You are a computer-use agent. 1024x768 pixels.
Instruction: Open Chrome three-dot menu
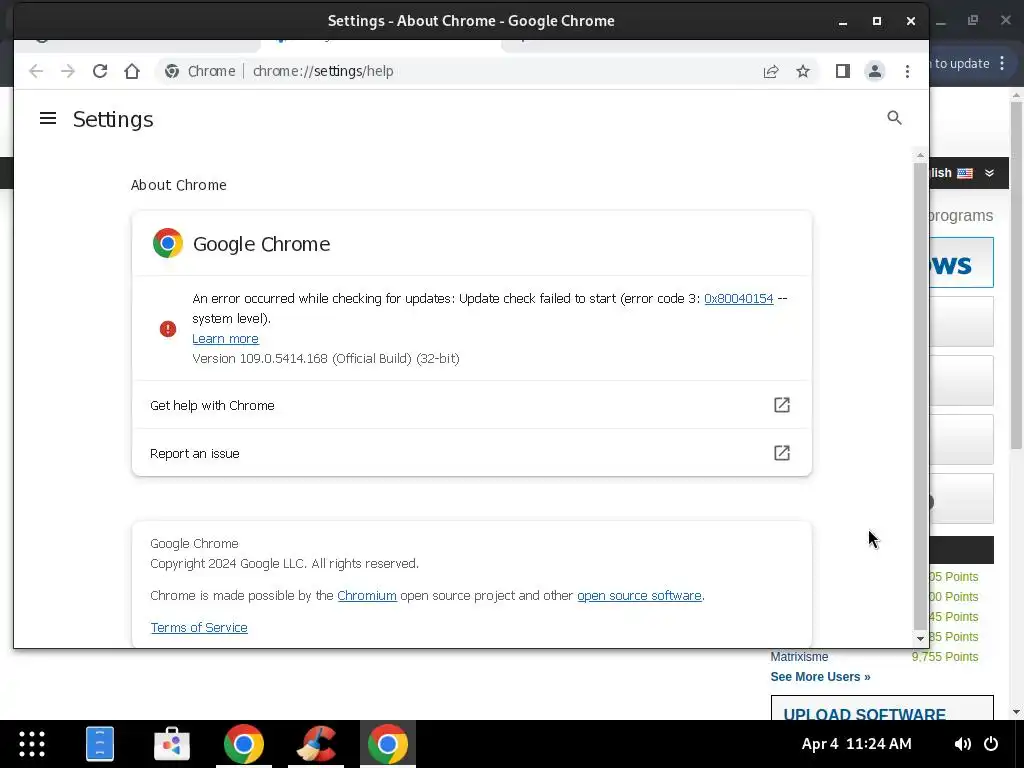(907, 71)
